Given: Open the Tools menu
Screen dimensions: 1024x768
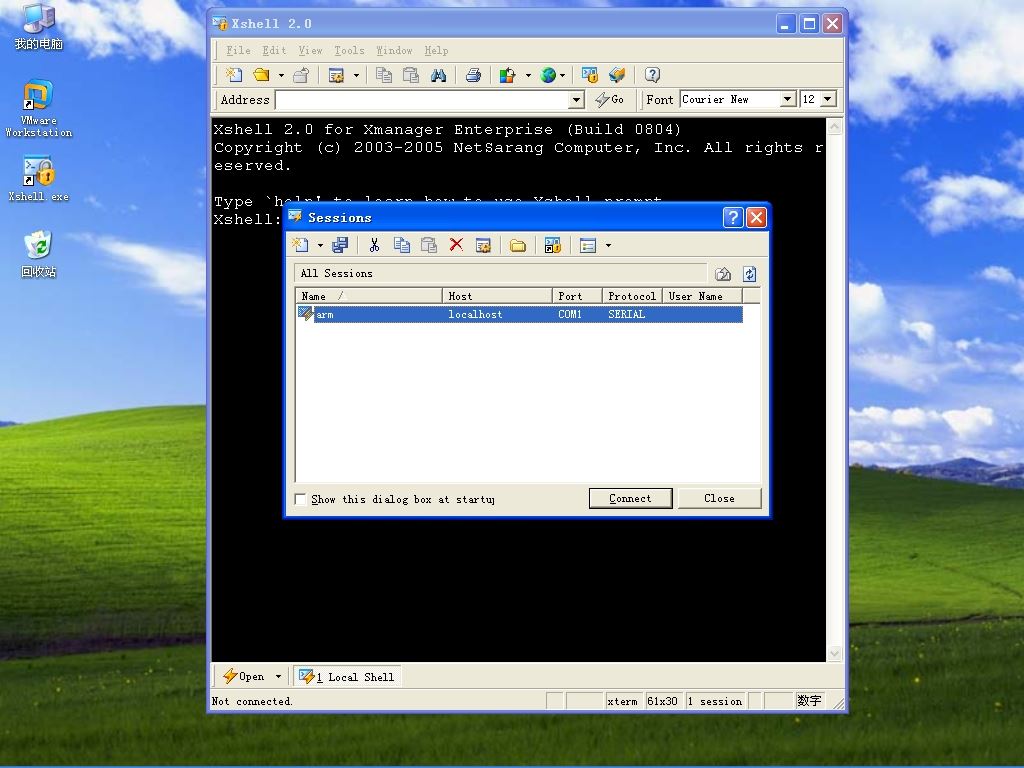Looking at the screenshot, I should 349,50.
